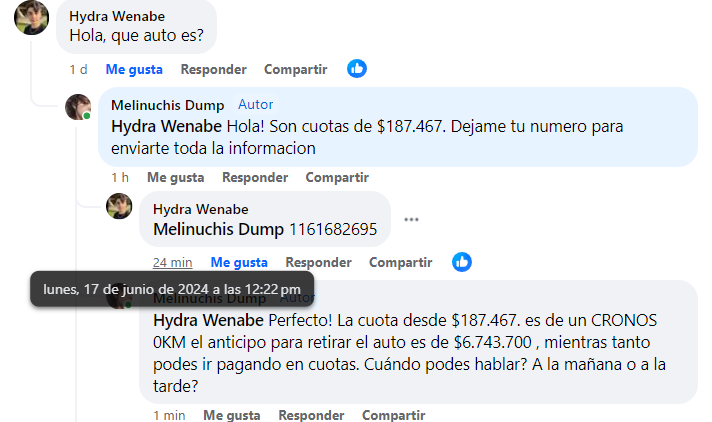Viewport: 712px width, 422px height.
Task: Click Responder under the 1 h author reply
Action: [x=255, y=178]
